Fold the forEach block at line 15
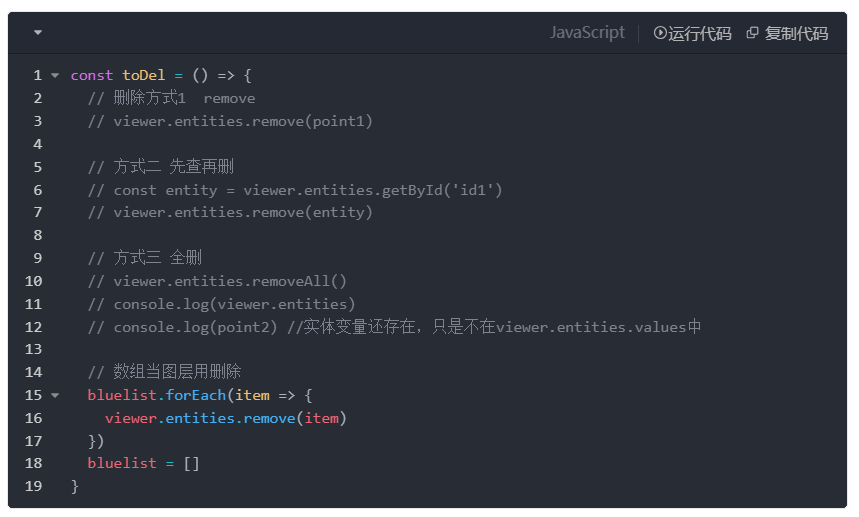This screenshot has width=859, height=517. click(x=55, y=395)
